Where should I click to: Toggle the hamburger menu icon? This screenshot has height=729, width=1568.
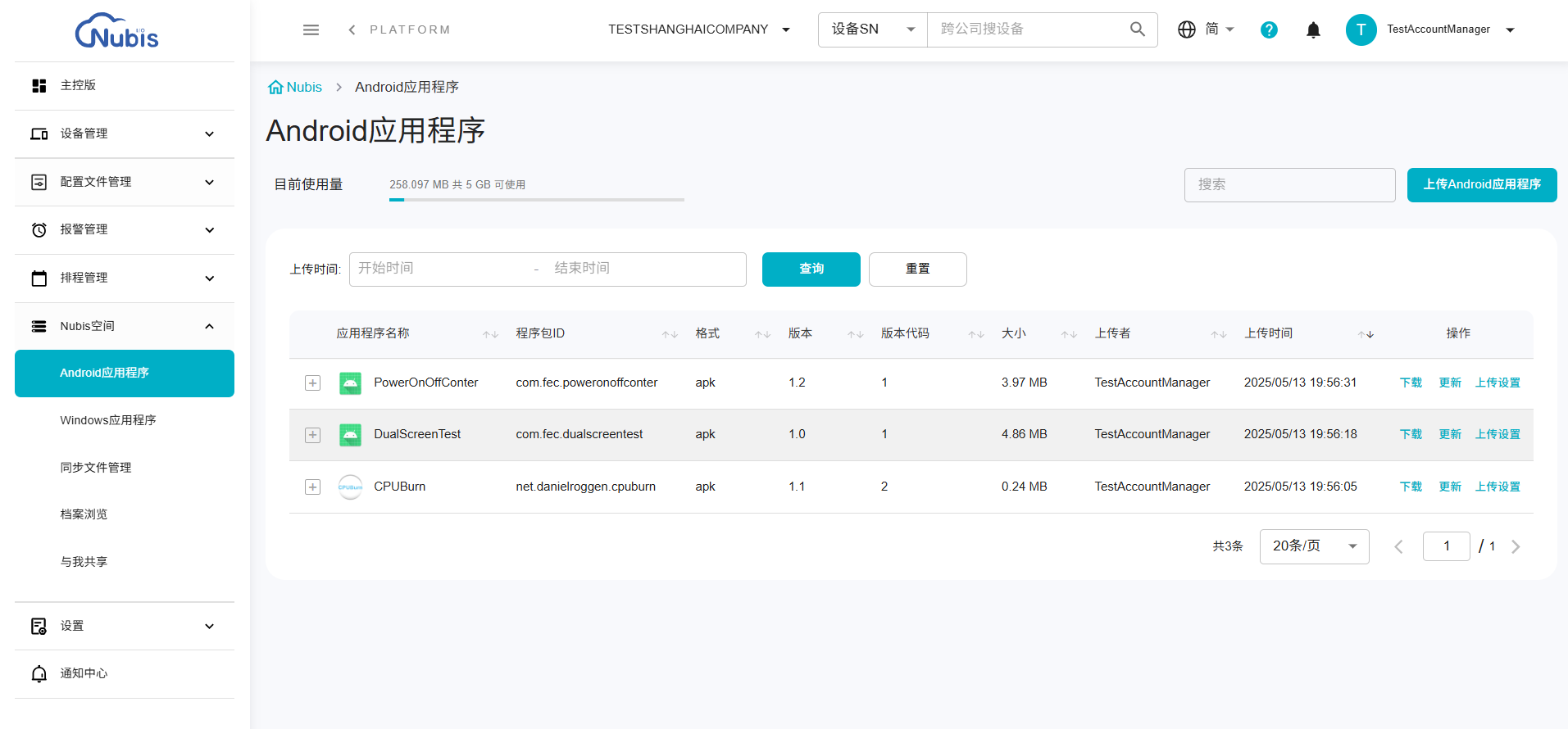click(311, 29)
